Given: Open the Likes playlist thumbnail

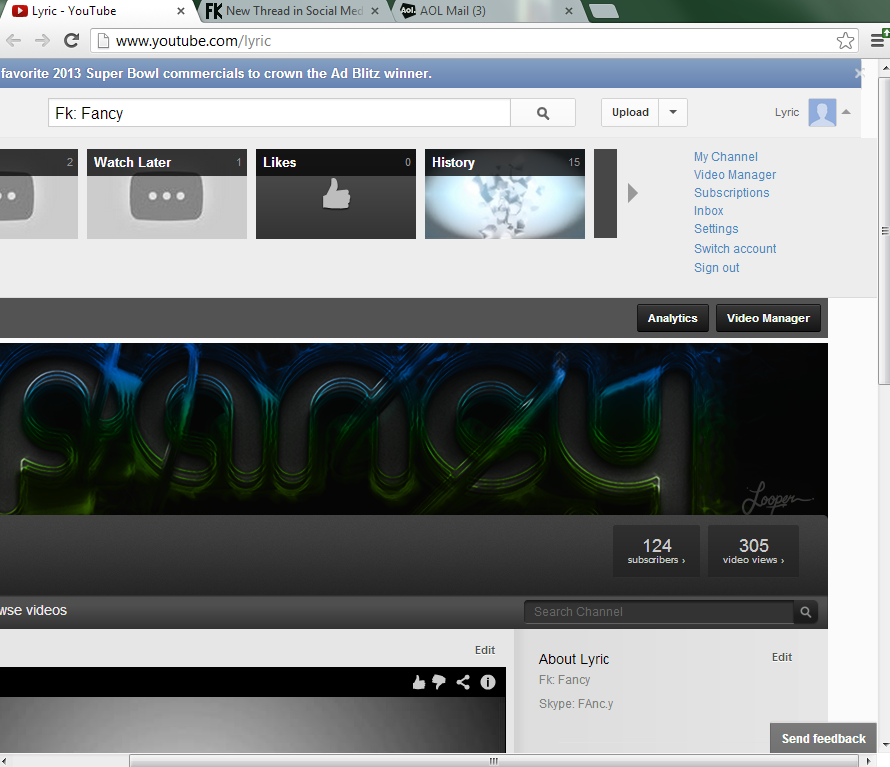Looking at the screenshot, I should click(x=336, y=194).
